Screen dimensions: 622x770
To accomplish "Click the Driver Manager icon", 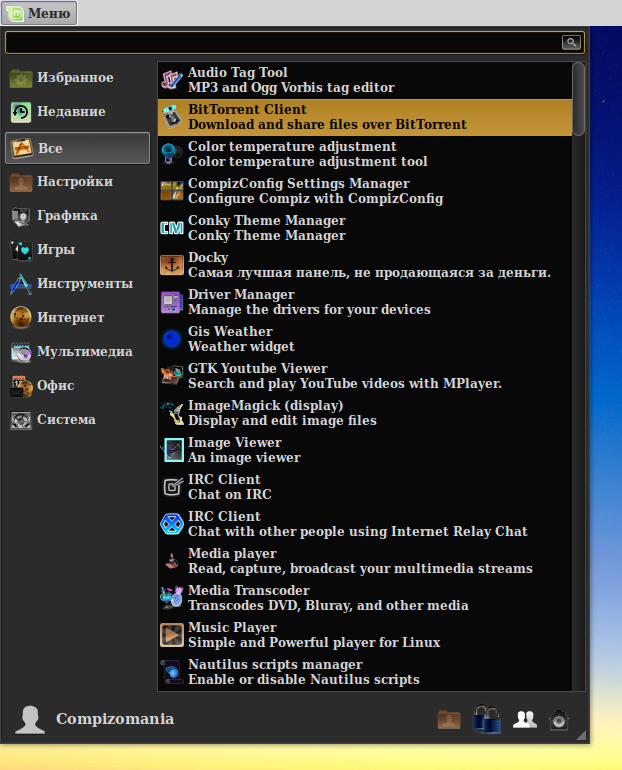I will point(172,302).
